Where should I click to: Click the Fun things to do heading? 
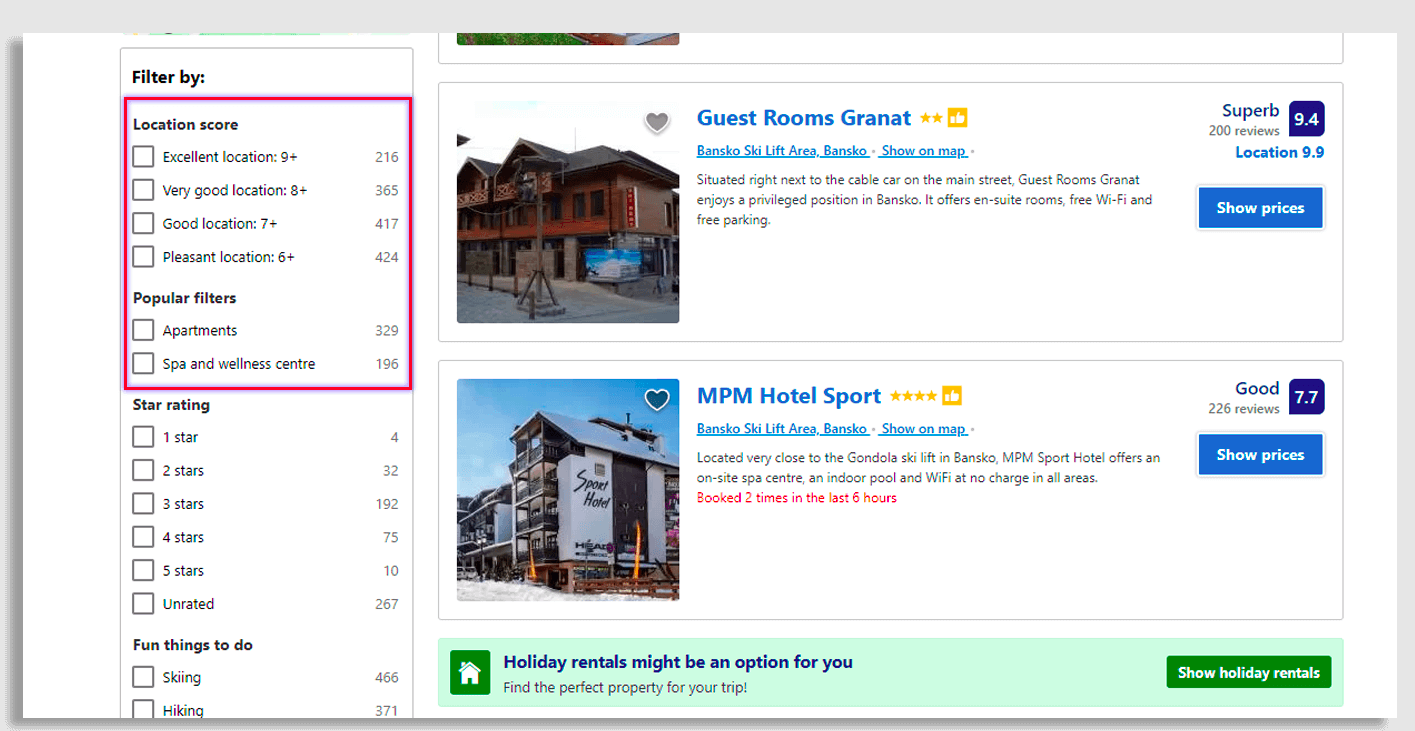[193, 645]
